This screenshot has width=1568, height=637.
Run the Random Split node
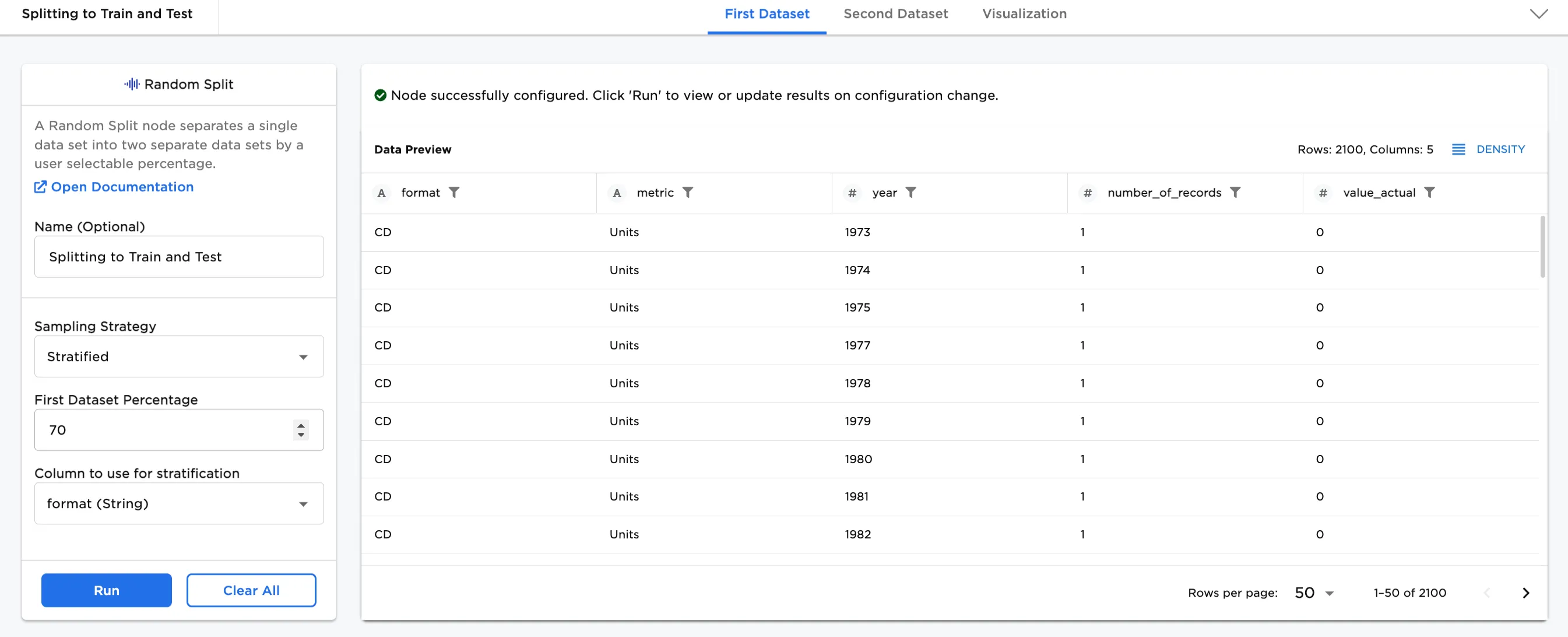pos(106,590)
